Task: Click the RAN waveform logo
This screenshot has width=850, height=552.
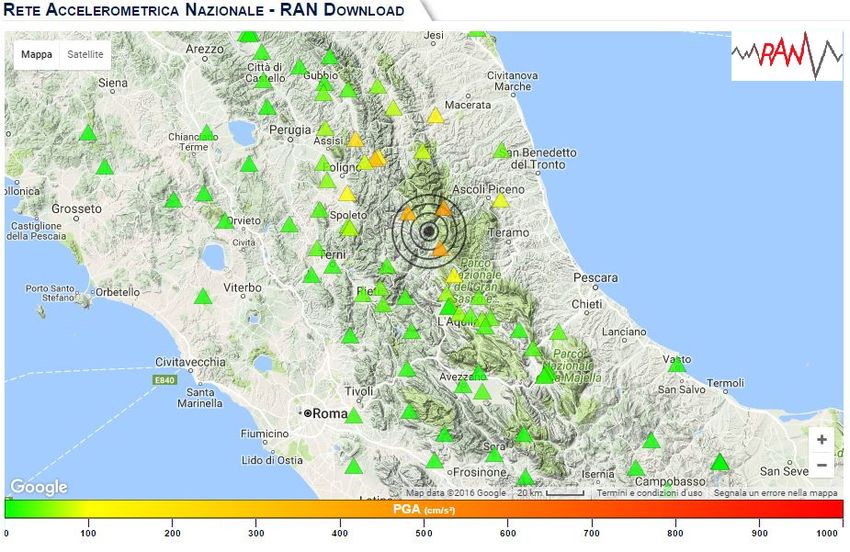Action: [x=786, y=55]
